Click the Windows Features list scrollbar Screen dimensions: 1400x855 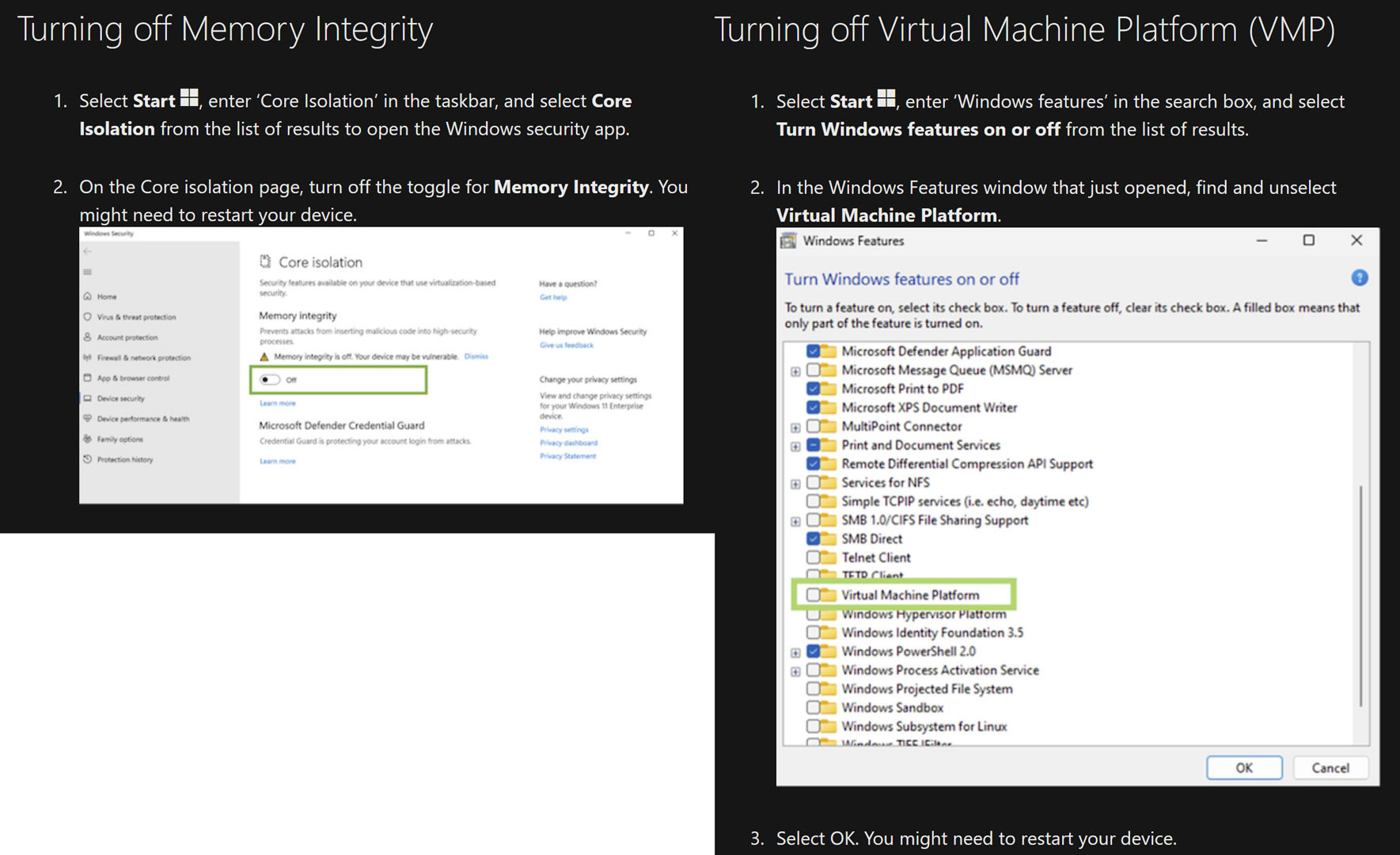[1360, 594]
